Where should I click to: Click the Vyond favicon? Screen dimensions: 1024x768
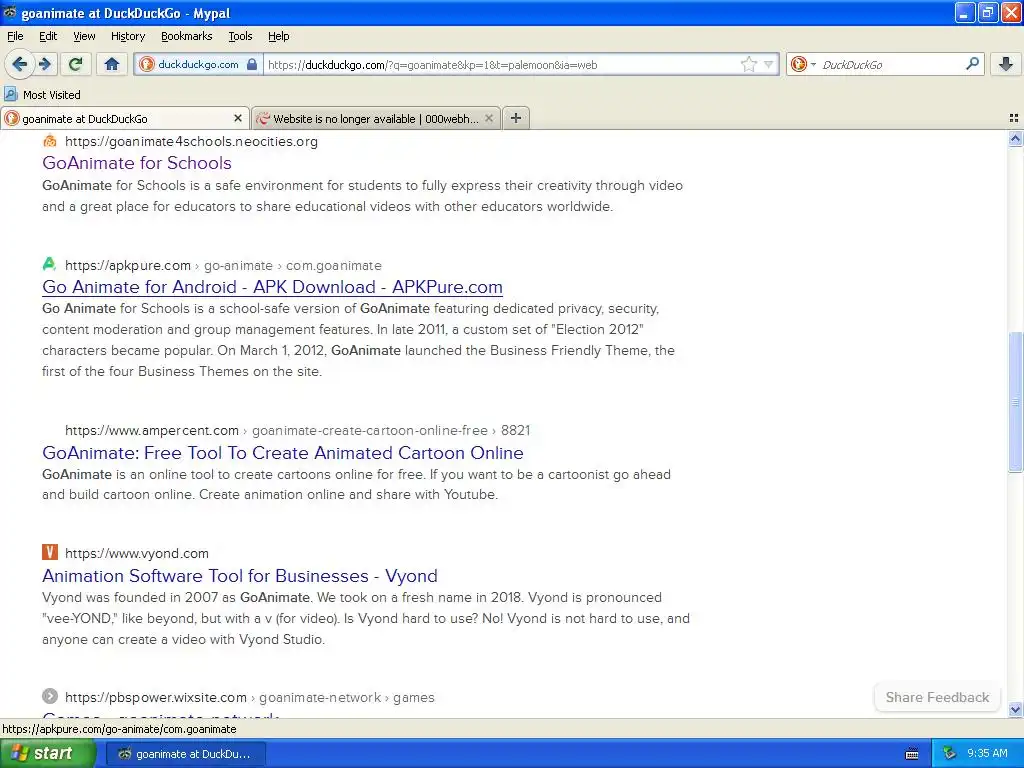50,552
